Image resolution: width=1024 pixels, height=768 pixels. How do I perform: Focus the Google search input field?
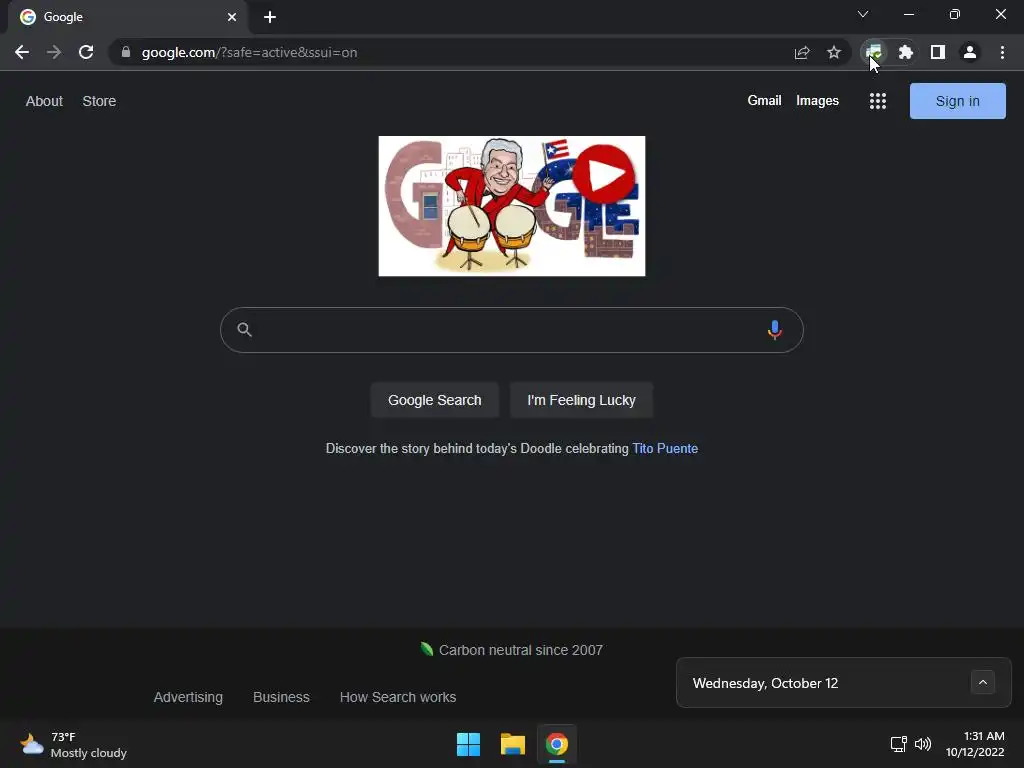pyautogui.click(x=511, y=330)
